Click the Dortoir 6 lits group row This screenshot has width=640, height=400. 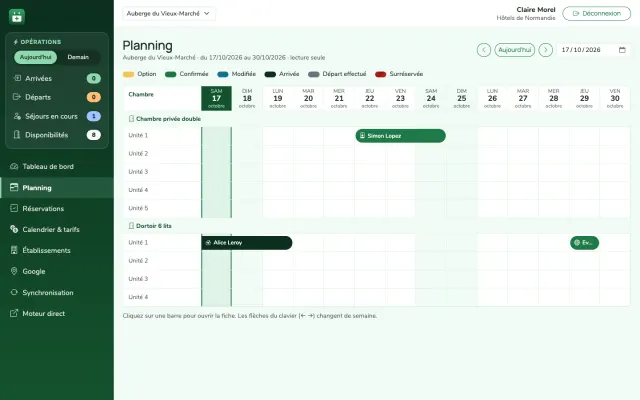pos(377,226)
